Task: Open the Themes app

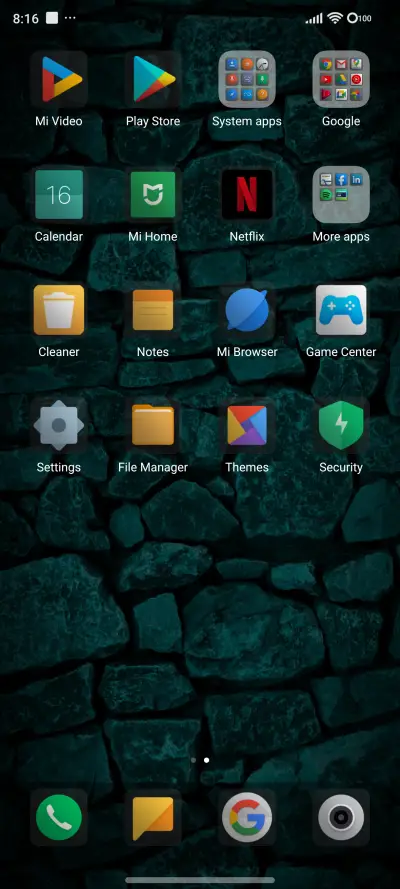Action: click(247, 425)
